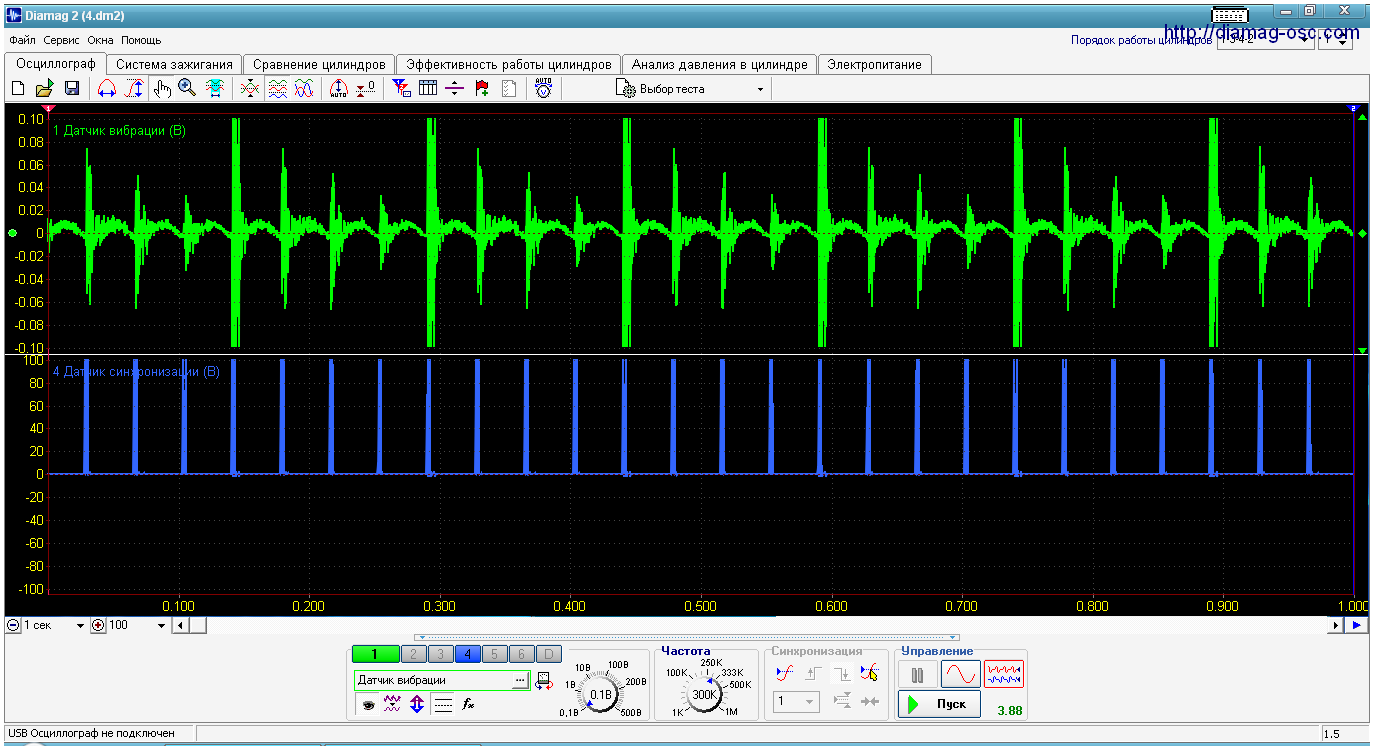
Task: Select the magnifier zoom tool
Action: tap(187, 89)
